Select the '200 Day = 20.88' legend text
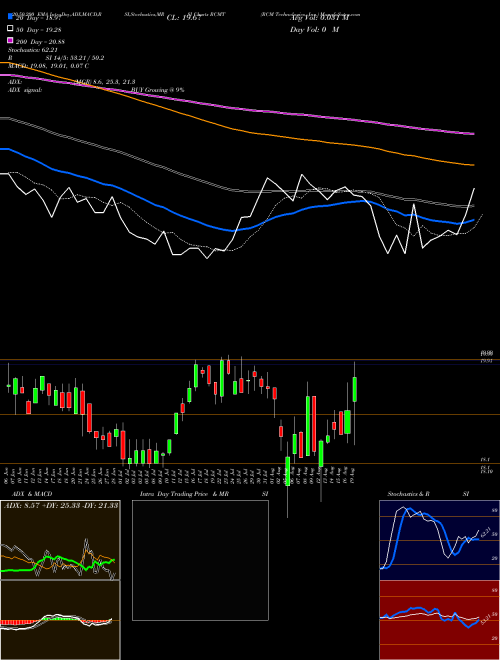The image size is (500, 660). click(x=40, y=42)
